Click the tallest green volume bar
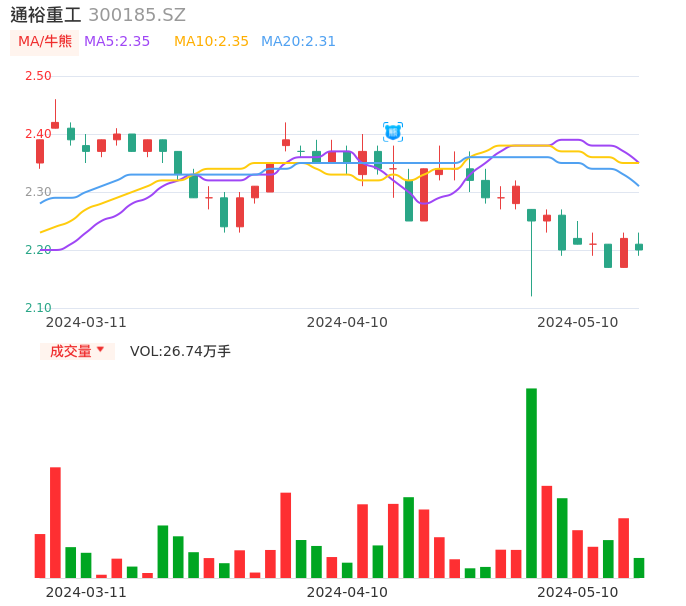Screen dimensions: 686x606 pos(531,482)
